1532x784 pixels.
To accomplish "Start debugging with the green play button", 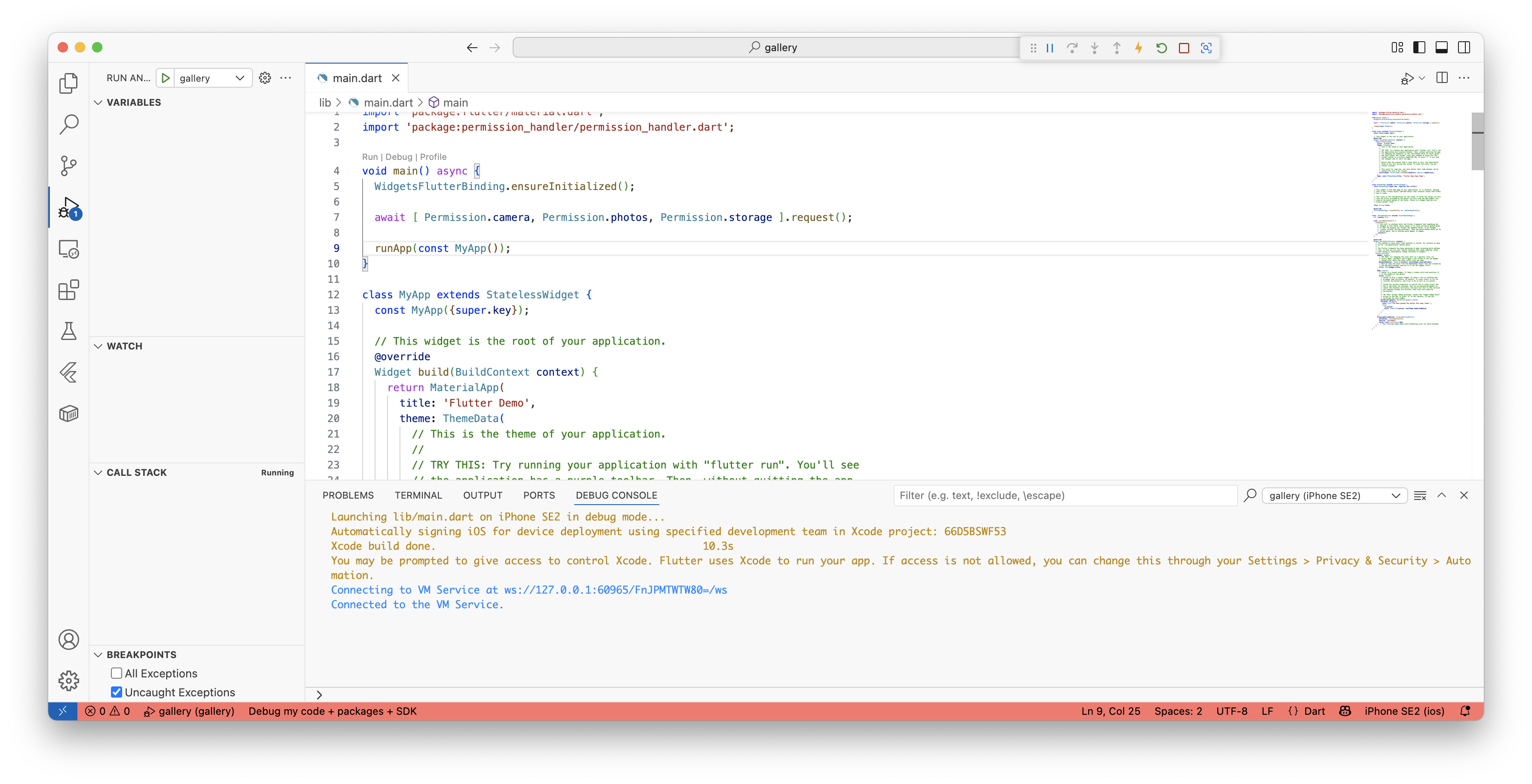I will [166, 78].
